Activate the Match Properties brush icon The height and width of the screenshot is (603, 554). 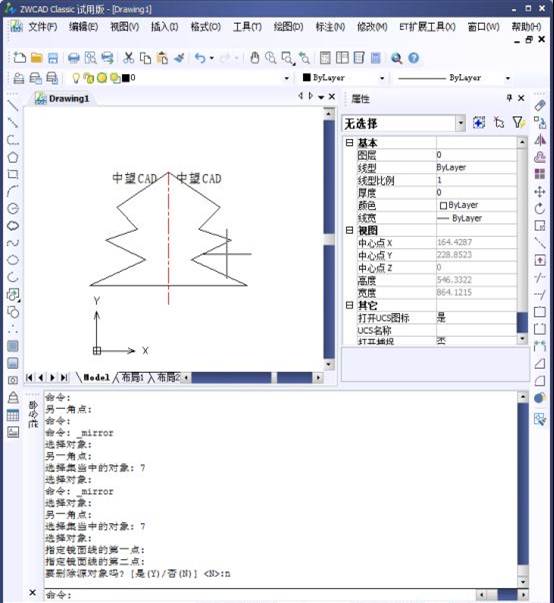[179, 58]
